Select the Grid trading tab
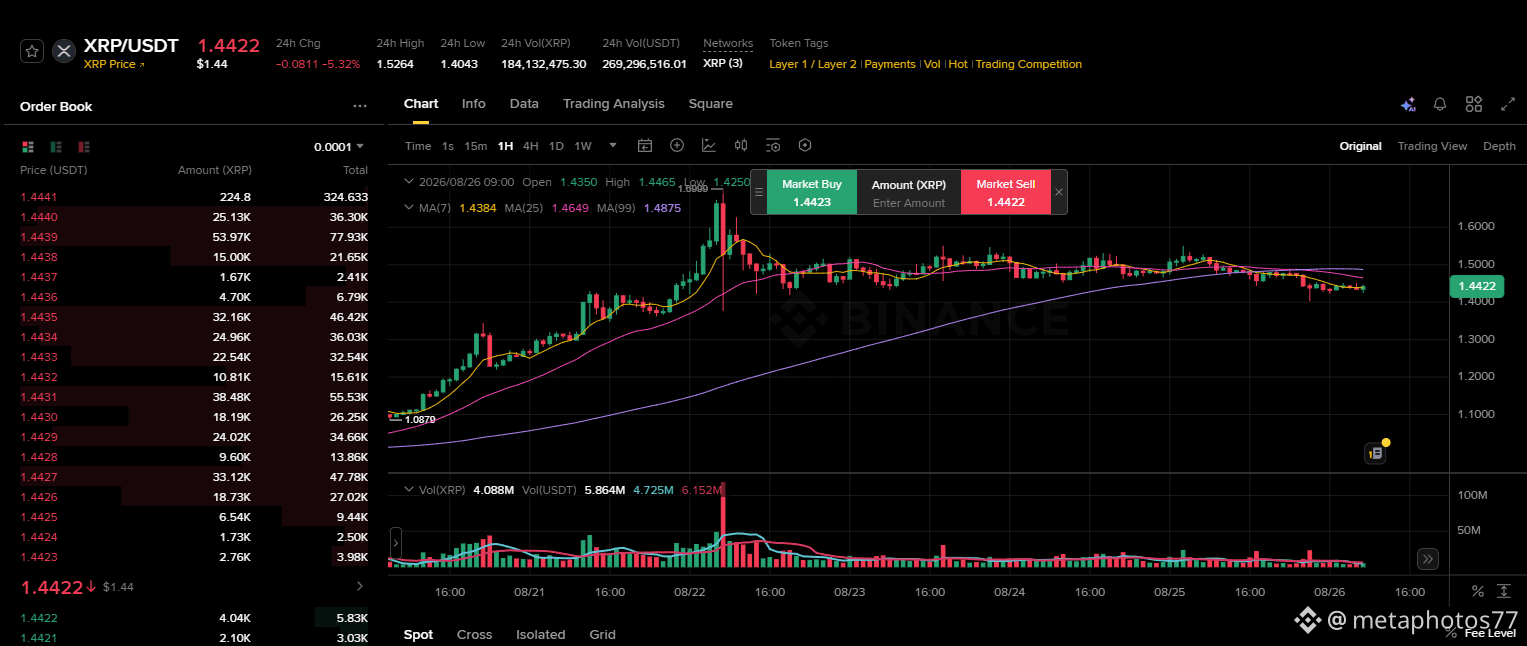The width and height of the screenshot is (1527, 646). tap(603, 635)
